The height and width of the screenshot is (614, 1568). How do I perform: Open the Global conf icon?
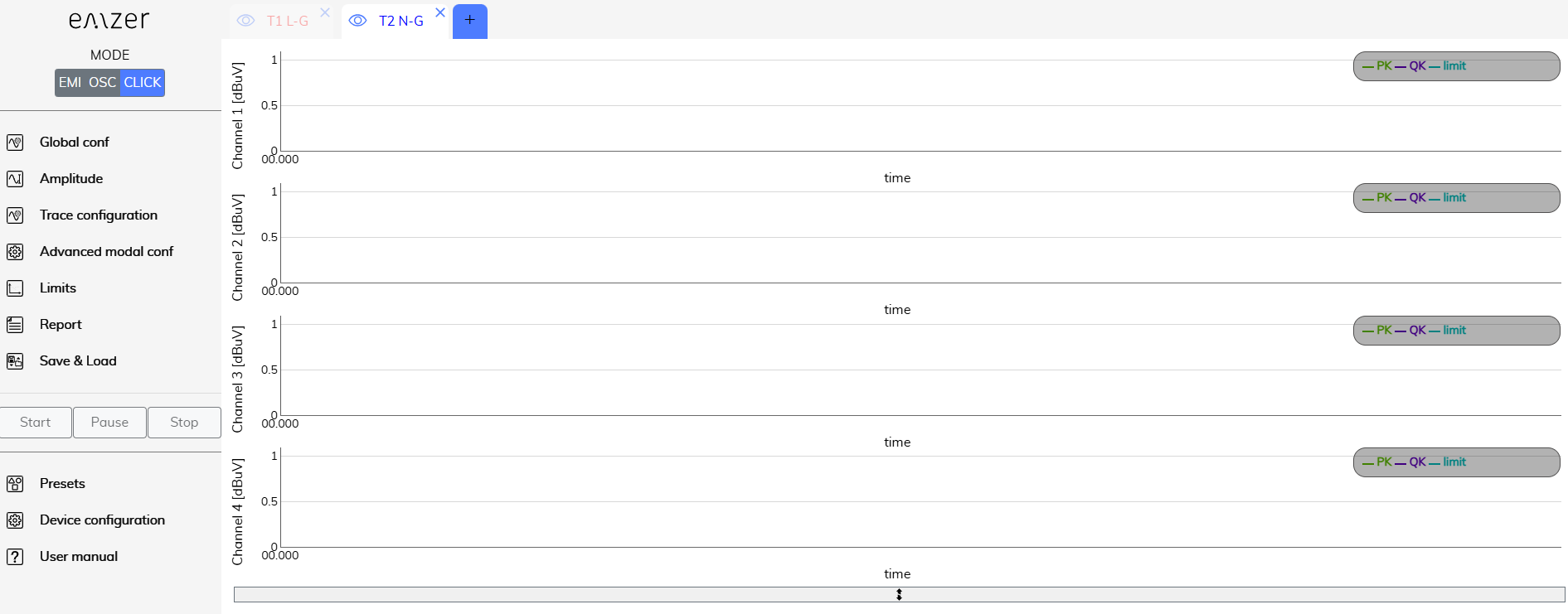[15, 143]
